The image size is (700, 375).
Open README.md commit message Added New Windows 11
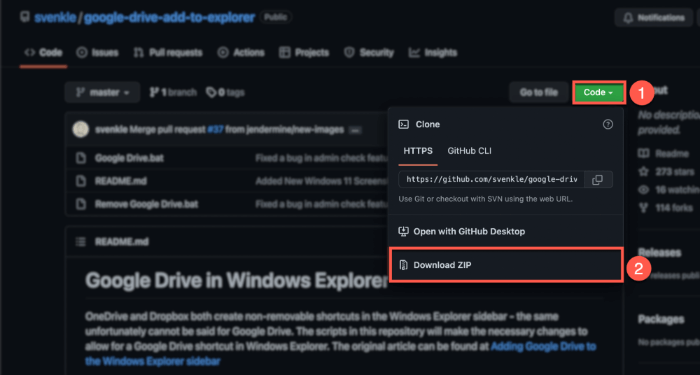[x=321, y=181]
